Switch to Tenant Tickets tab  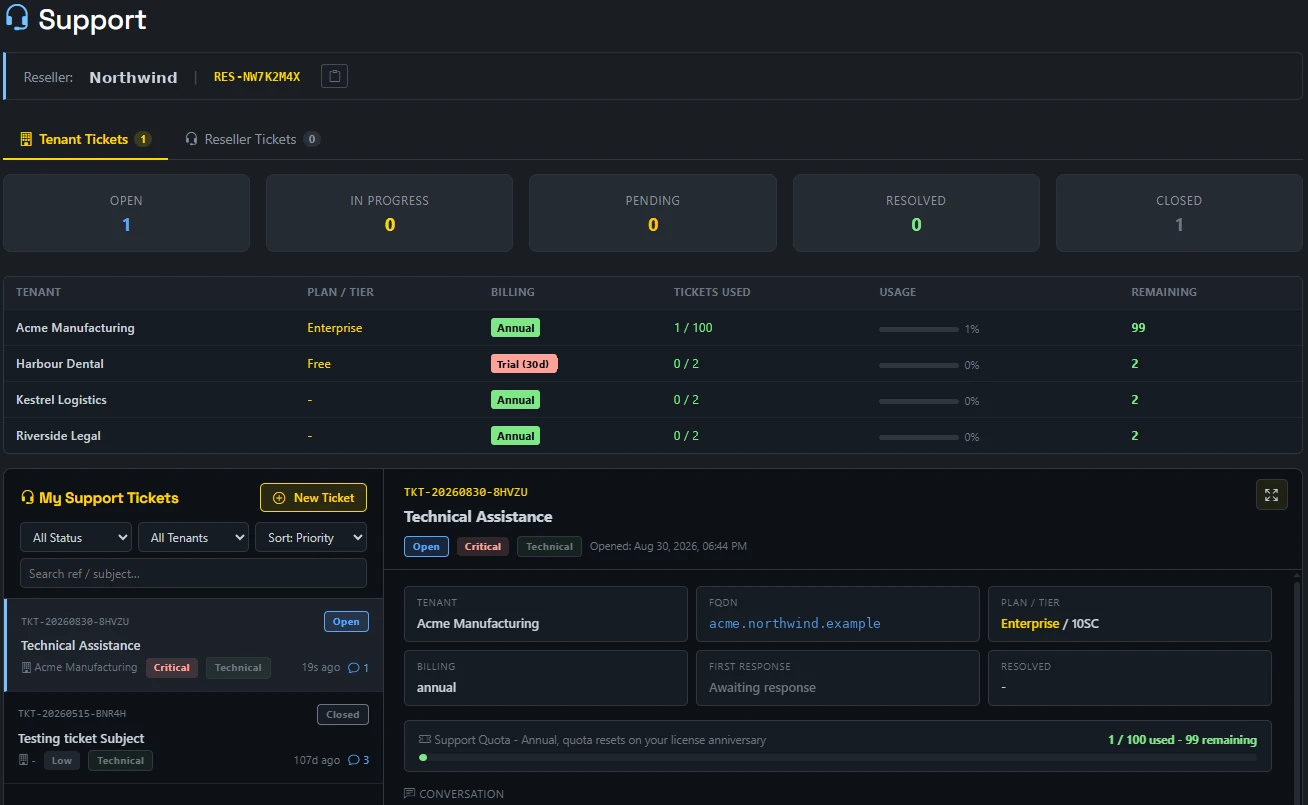point(85,139)
